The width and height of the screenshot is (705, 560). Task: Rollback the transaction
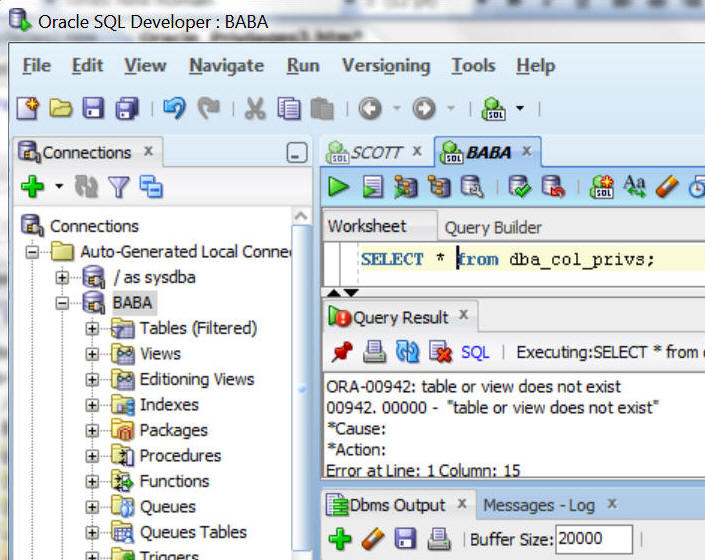pos(553,187)
